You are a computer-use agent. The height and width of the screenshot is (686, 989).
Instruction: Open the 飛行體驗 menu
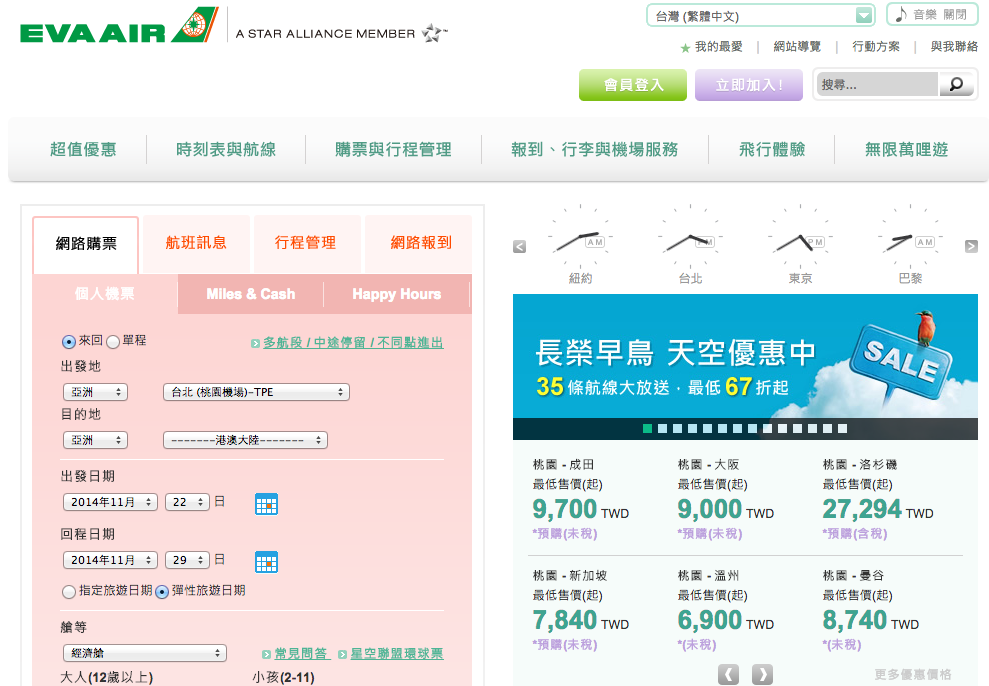[x=772, y=149]
